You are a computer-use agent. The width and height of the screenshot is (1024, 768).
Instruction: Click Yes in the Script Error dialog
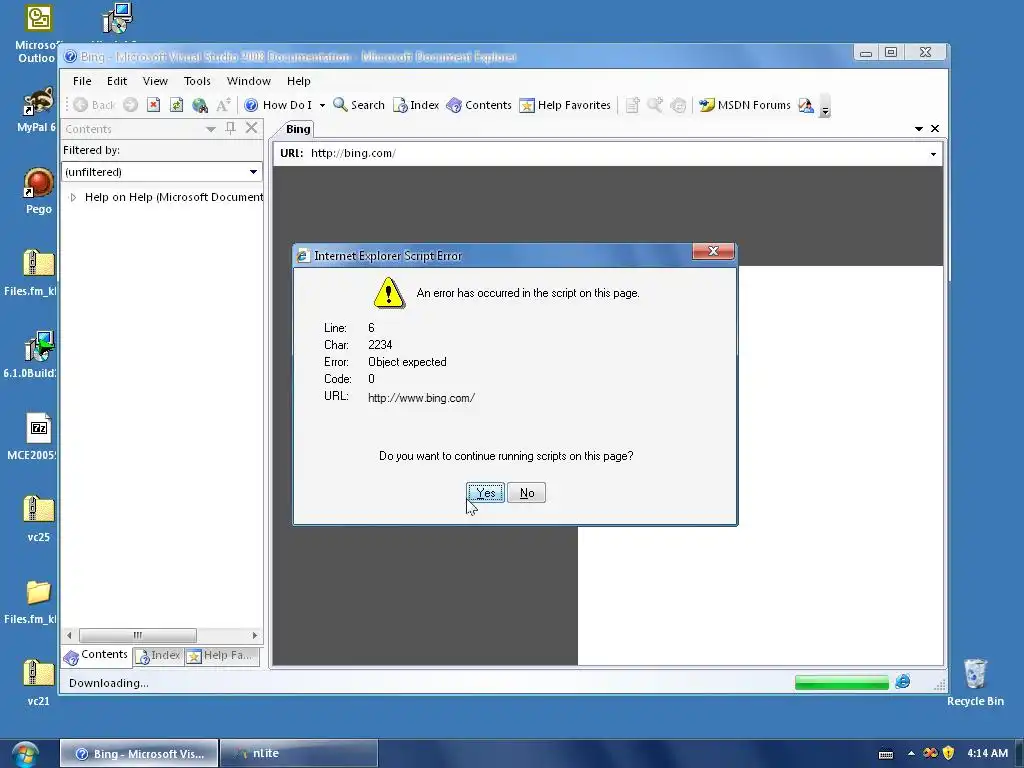(485, 493)
